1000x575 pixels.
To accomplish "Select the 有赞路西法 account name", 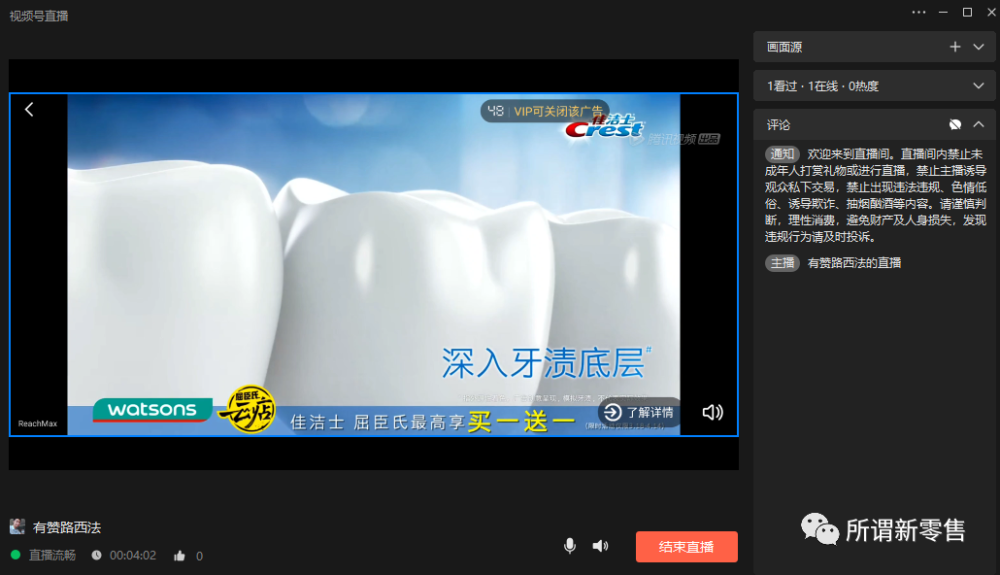I will pos(67,527).
